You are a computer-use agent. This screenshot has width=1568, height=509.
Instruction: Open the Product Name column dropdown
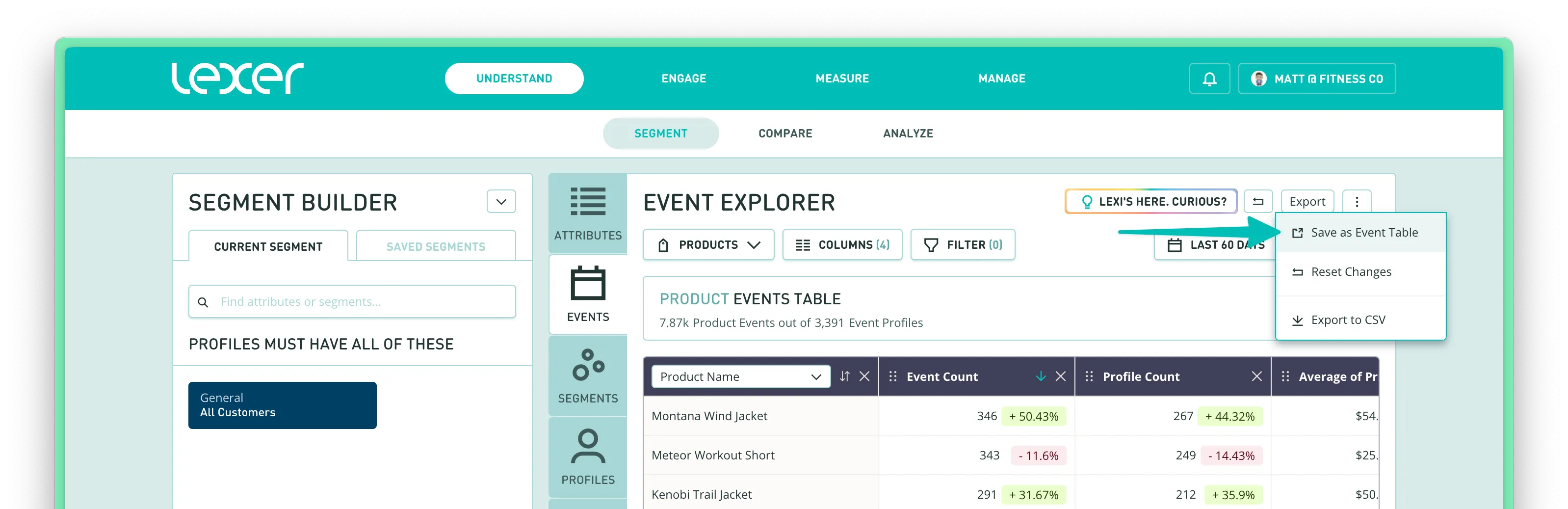point(740,377)
